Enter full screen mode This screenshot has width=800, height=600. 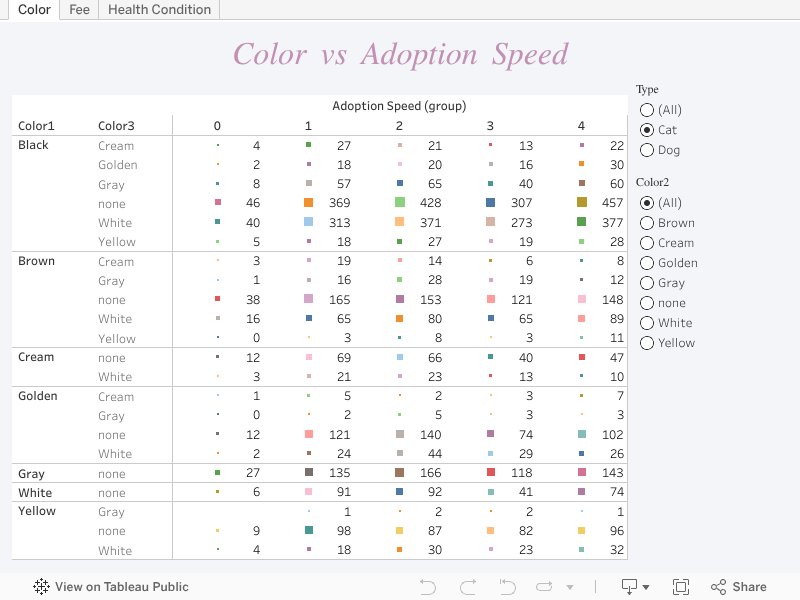(x=681, y=587)
